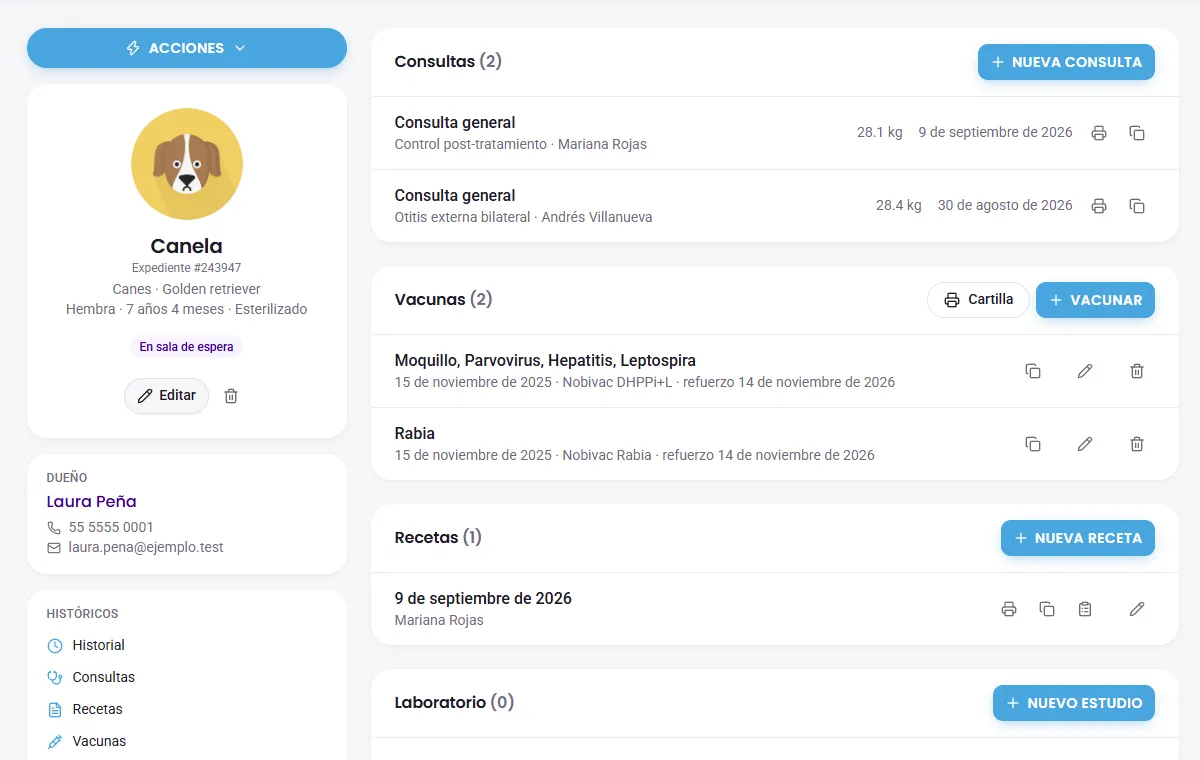Print the 9 de septiembre consultation

point(1099,133)
